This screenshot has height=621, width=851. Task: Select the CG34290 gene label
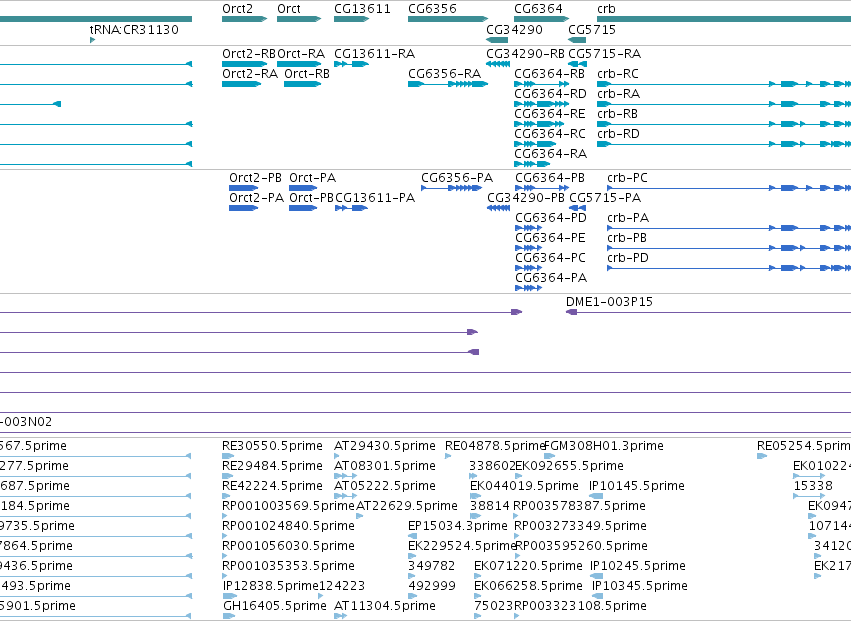click(514, 29)
